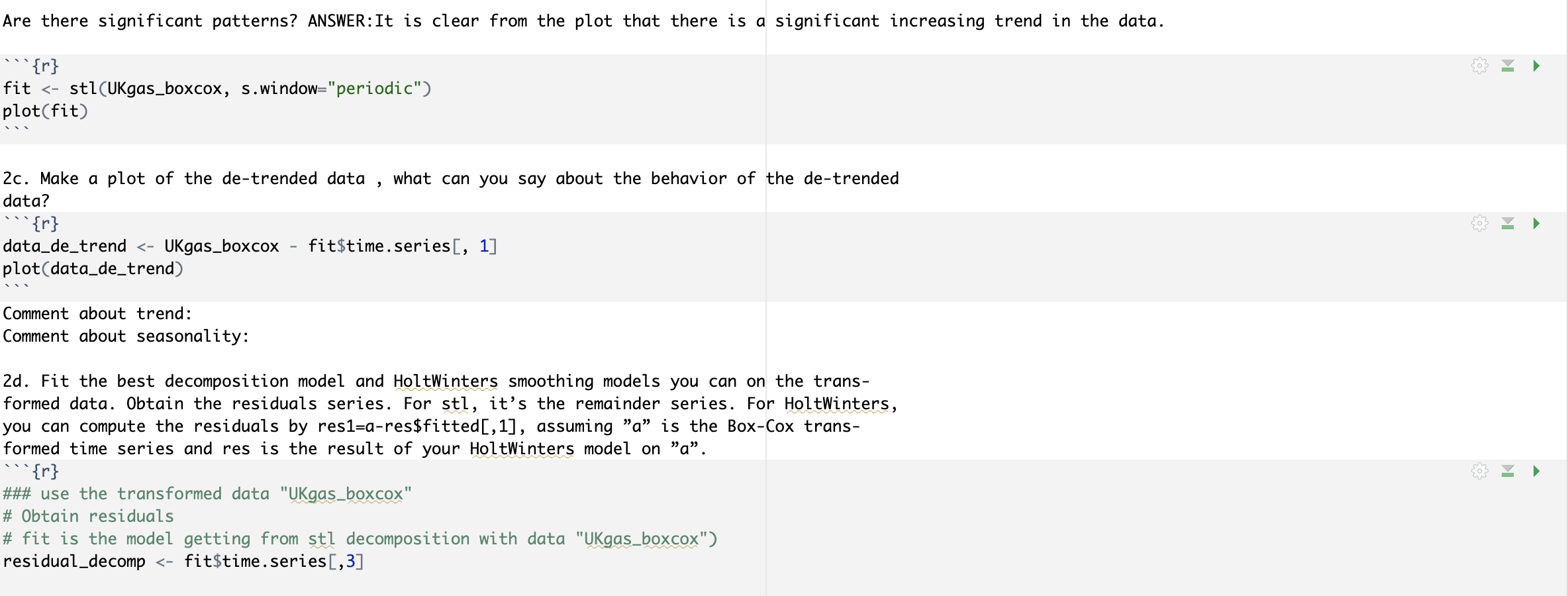
Task: Click the word periodic in the stl call
Action: (x=375, y=88)
